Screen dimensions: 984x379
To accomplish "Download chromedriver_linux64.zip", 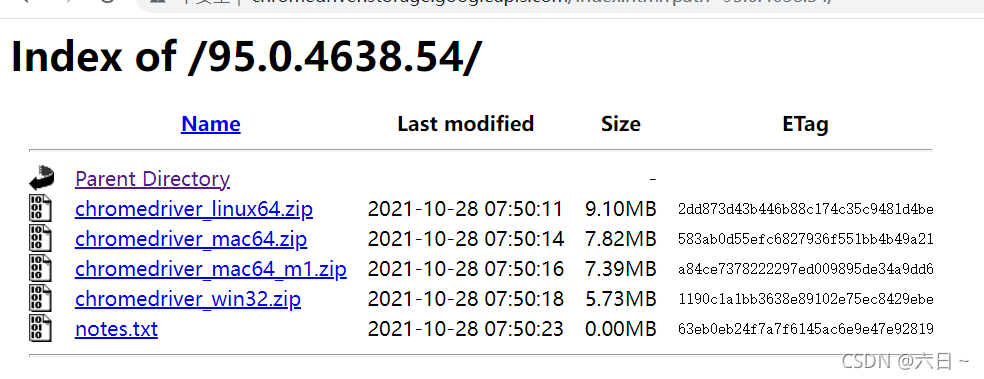I will (194, 209).
